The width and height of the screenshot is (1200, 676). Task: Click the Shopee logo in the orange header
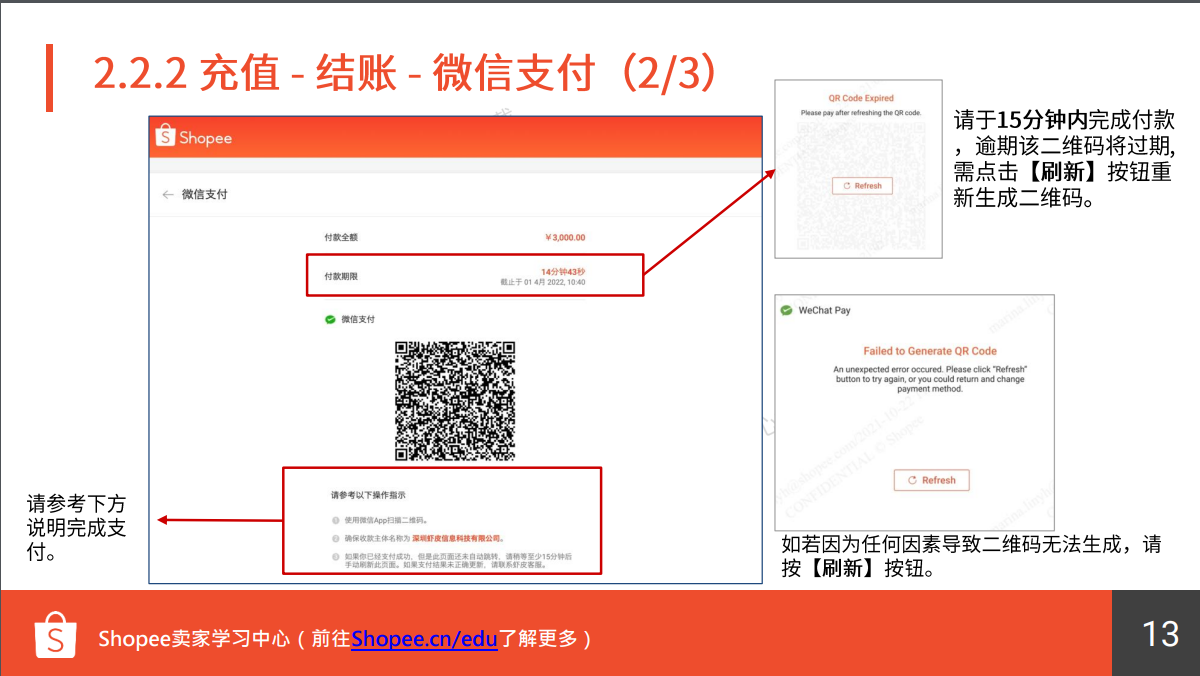(x=195, y=138)
